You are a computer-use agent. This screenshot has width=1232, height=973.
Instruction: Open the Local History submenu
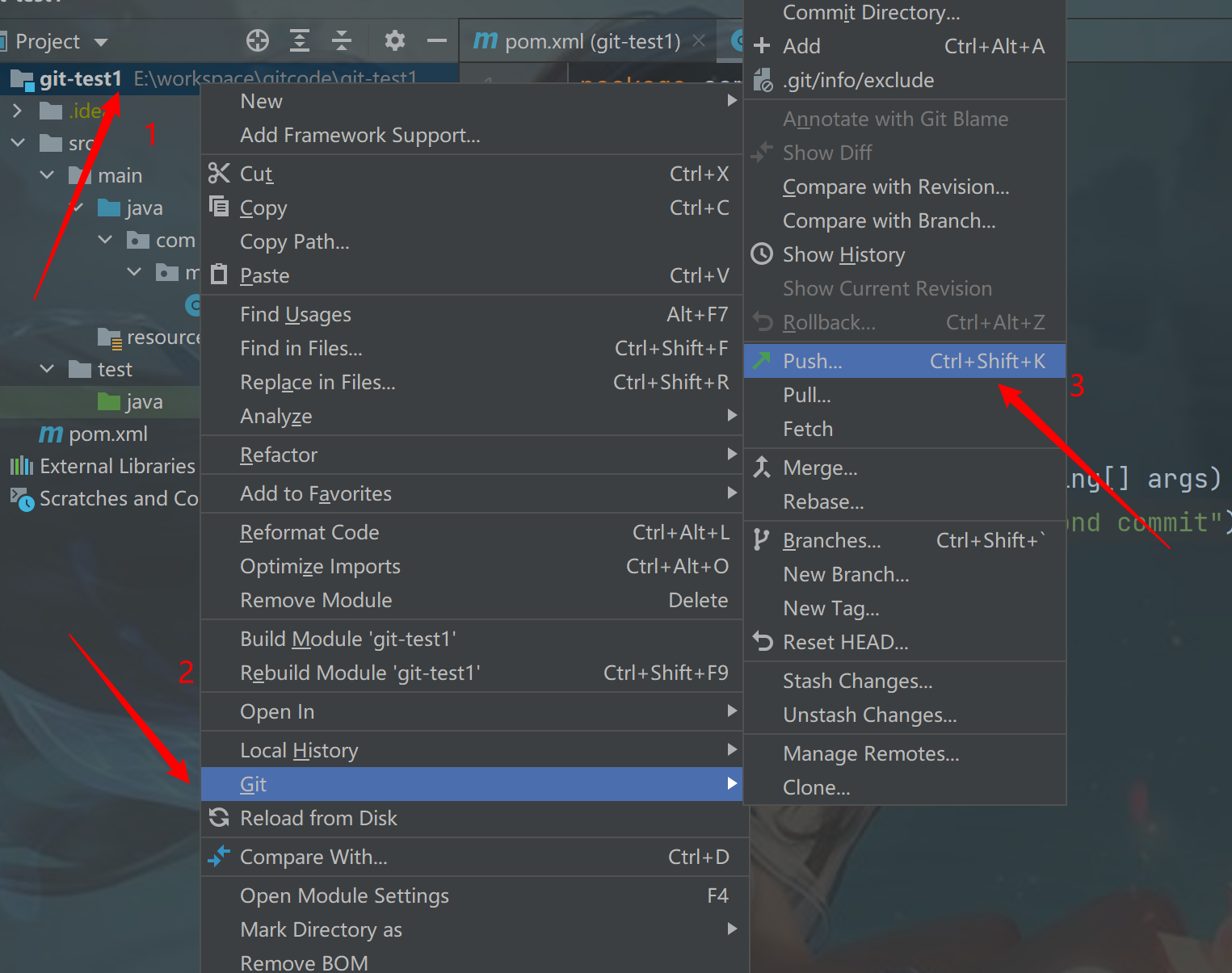click(x=472, y=750)
